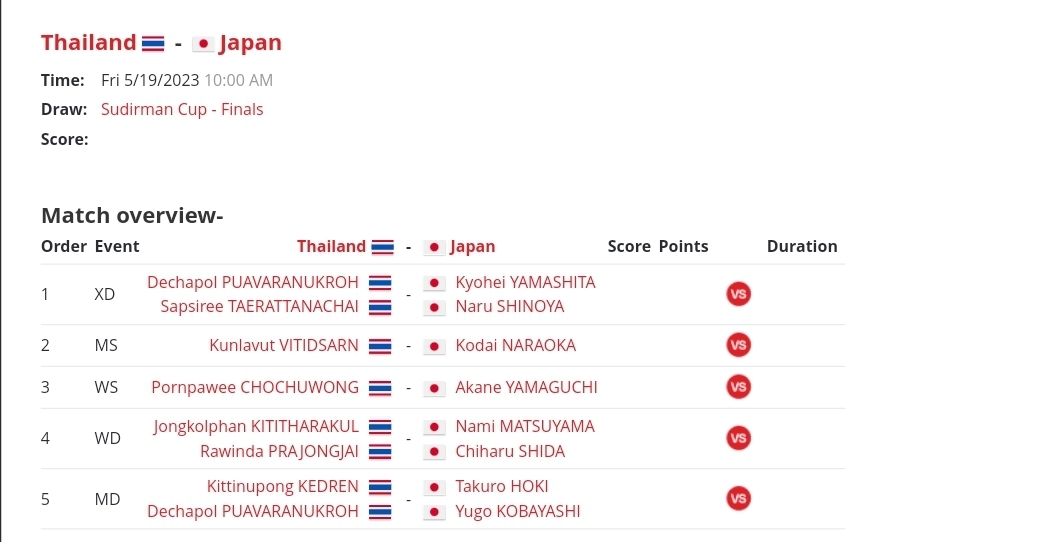
Task: Open Chiharu SHIDA player profile
Action: pyautogui.click(x=510, y=451)
